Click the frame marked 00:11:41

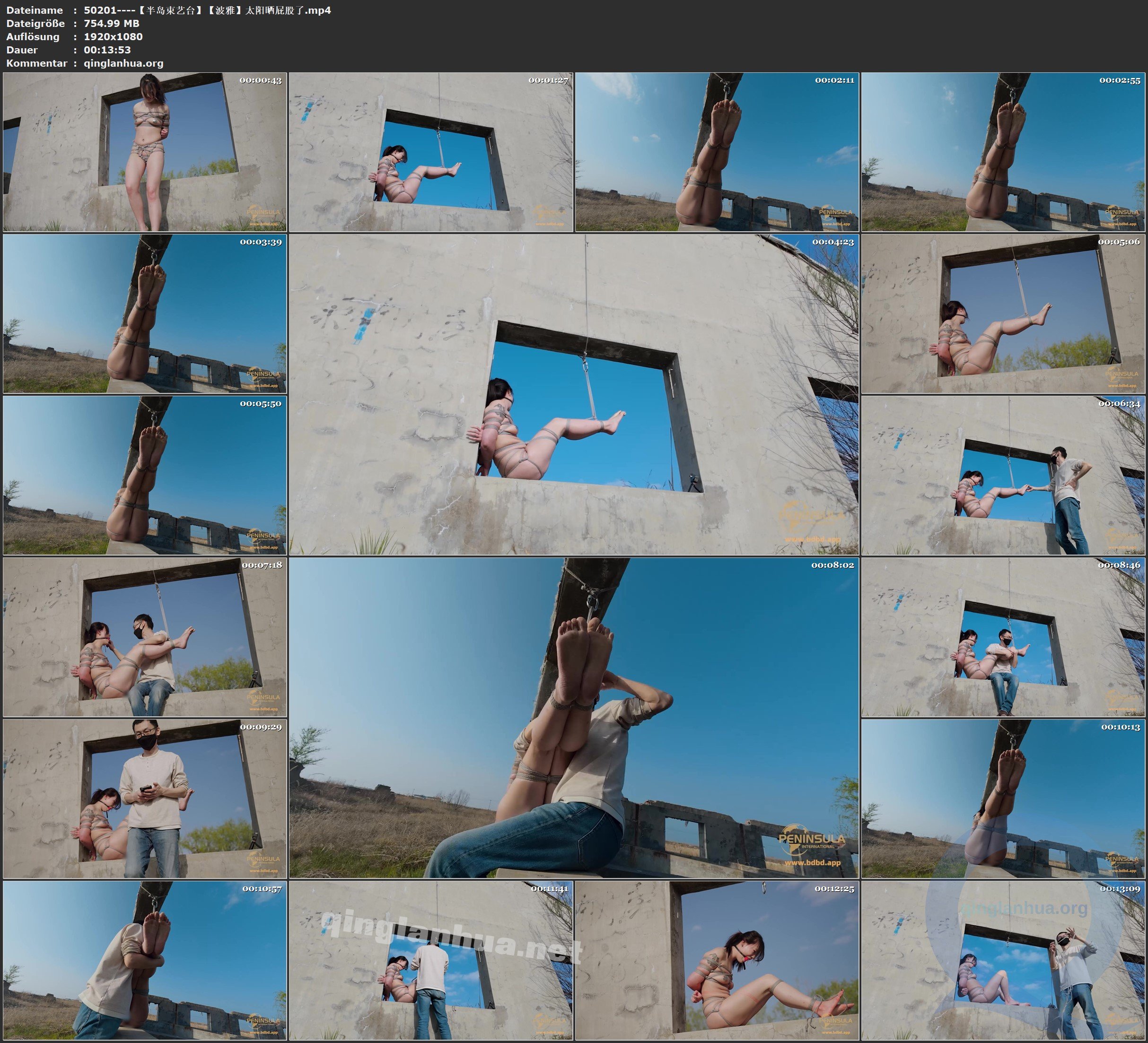pos(431,960)
